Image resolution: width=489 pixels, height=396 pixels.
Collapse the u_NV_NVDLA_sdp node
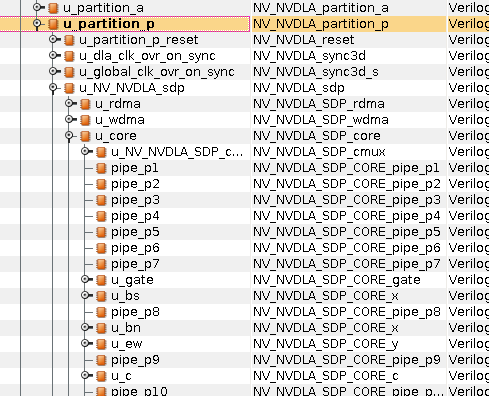point(53,87)
